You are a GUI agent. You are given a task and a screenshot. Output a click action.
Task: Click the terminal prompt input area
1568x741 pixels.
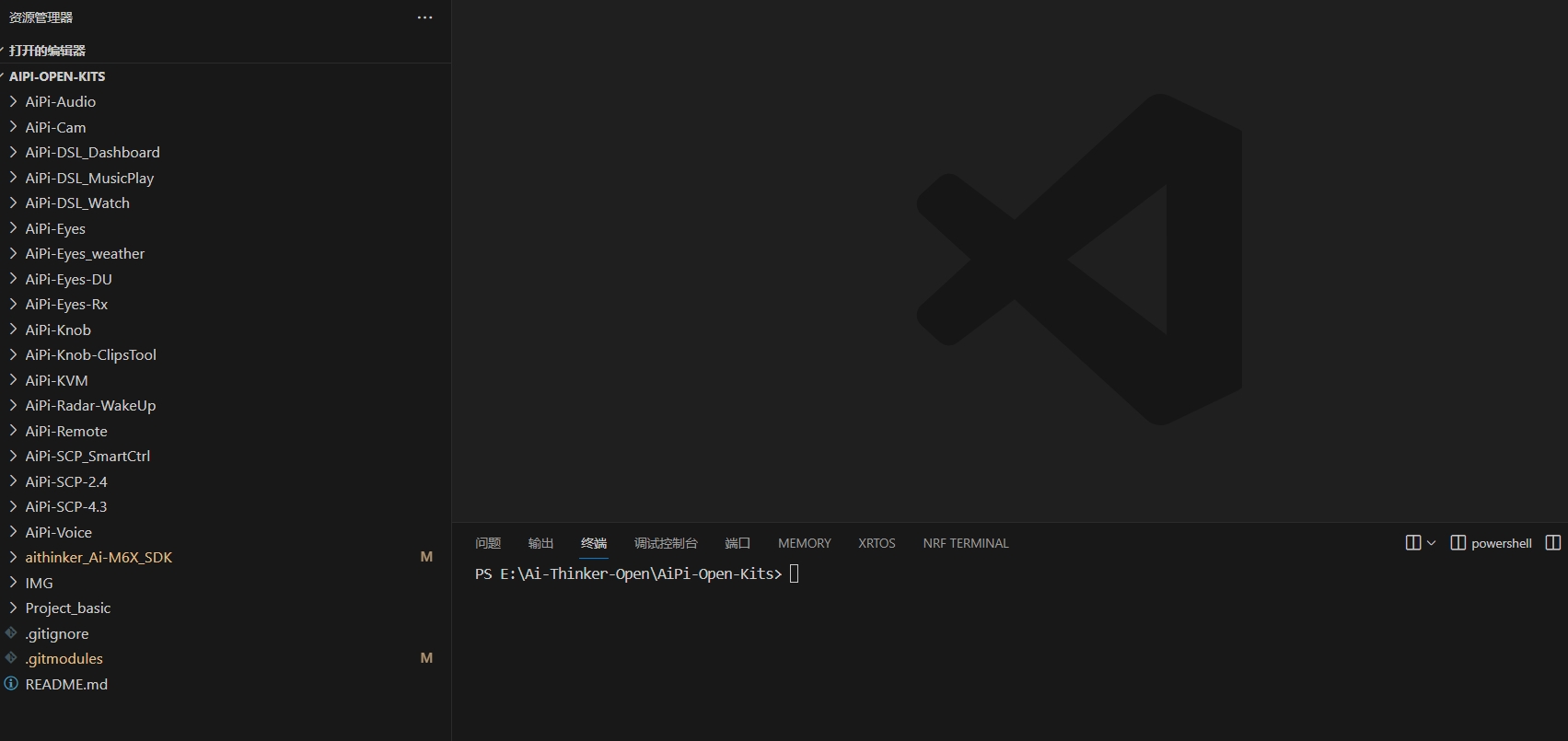(x=795, y=574)
